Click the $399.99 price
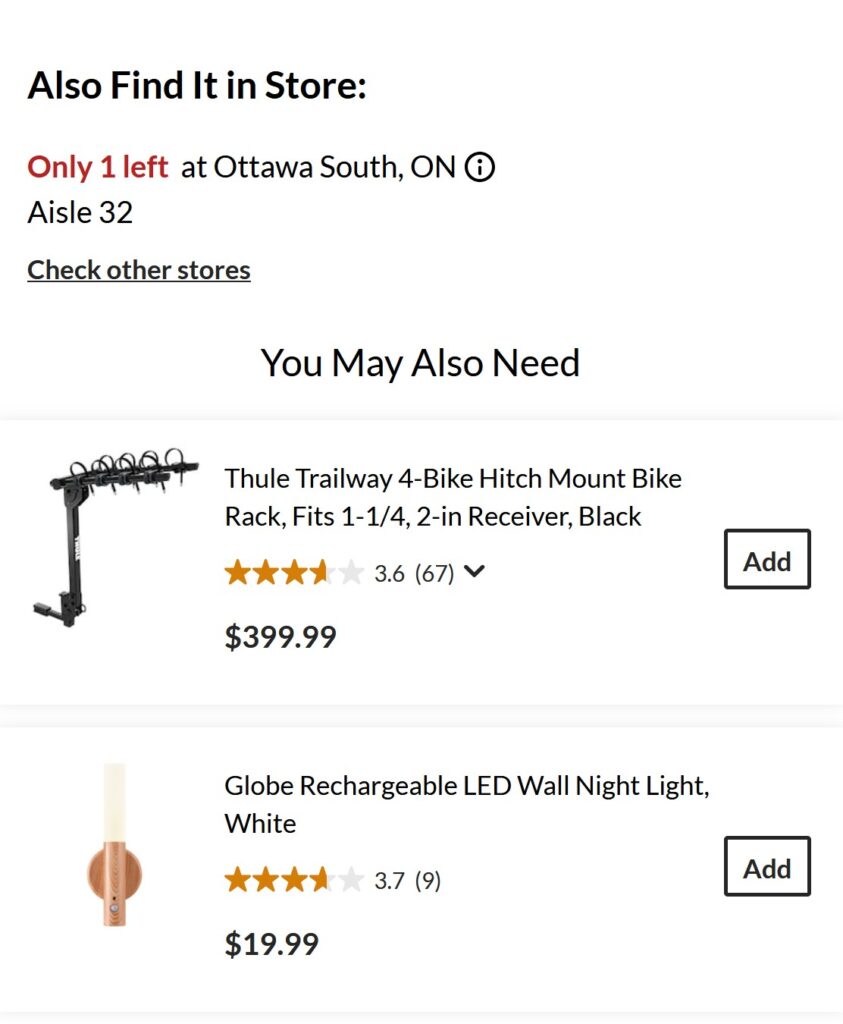This screenshot has height=1024, width=843. (281, 637)
